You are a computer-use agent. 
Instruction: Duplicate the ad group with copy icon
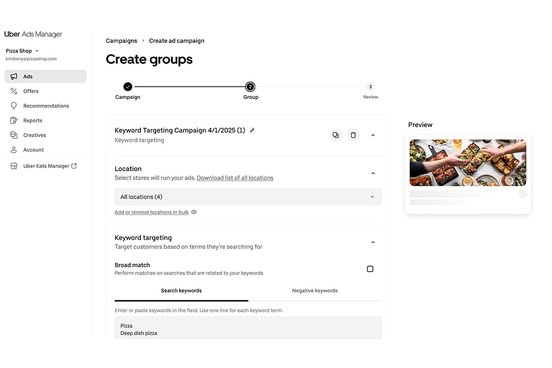(335, 135)
